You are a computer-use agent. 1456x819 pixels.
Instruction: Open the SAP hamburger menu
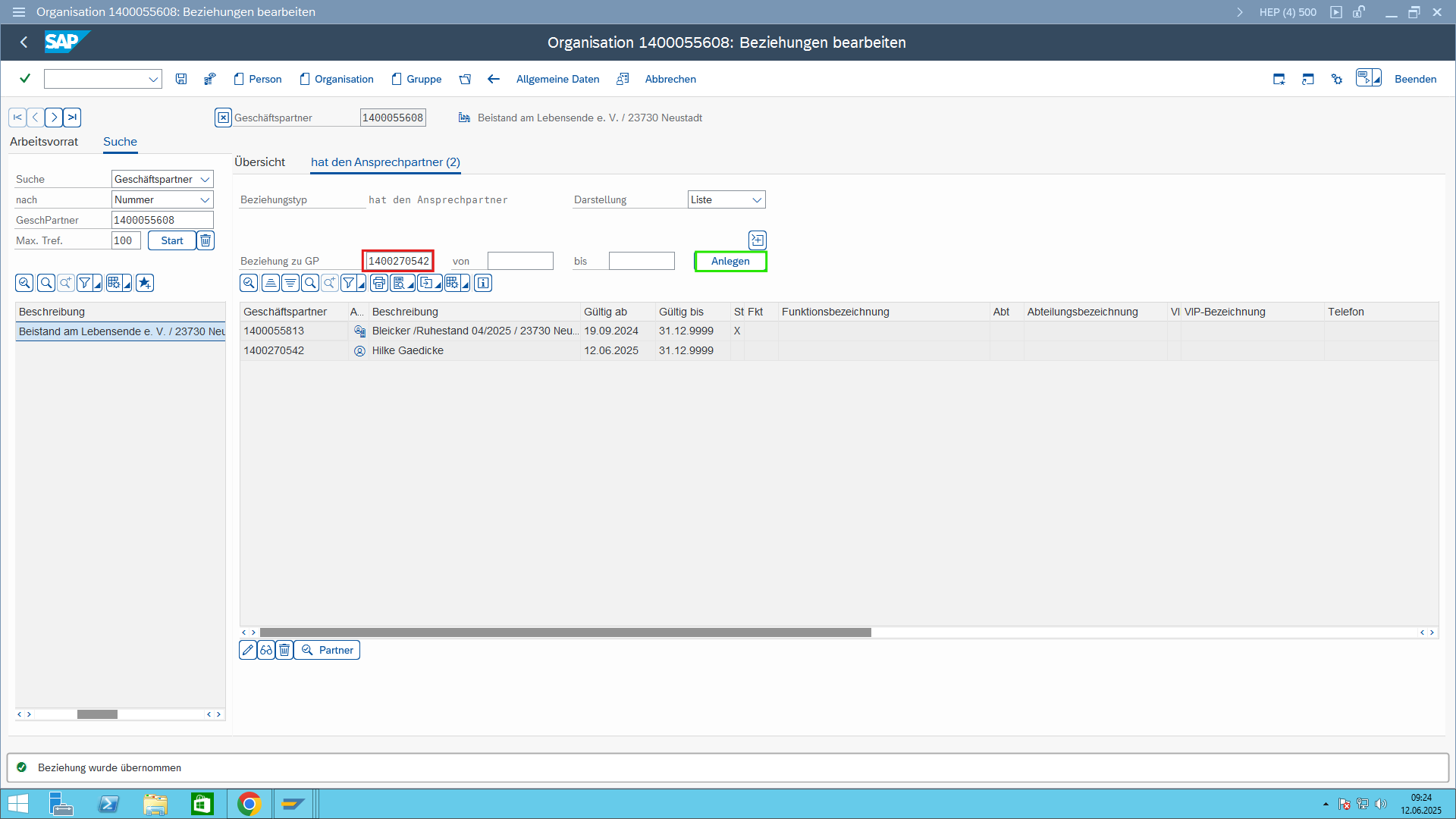[x=19, y=12]
